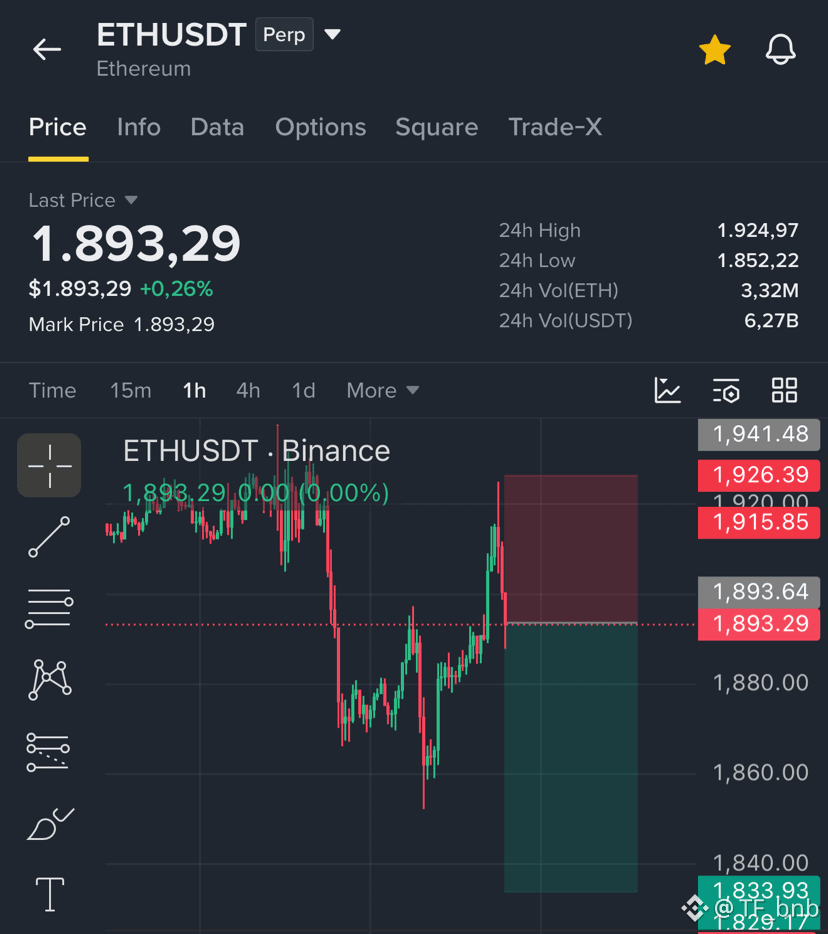Image resolution: width=828 pixels, height=934 pixels.
Task: Click the 1,860.00 axis label
Action: tap(761, 773)
